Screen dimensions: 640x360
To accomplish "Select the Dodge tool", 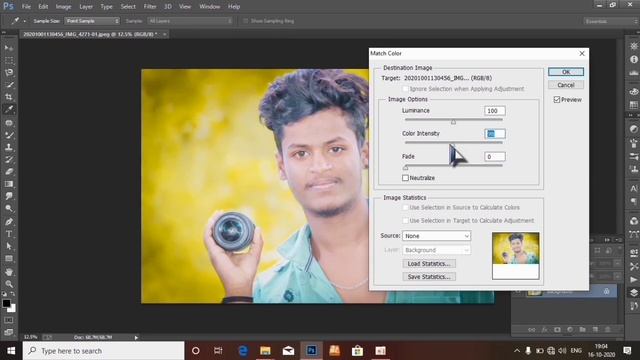I will point(9,209).
